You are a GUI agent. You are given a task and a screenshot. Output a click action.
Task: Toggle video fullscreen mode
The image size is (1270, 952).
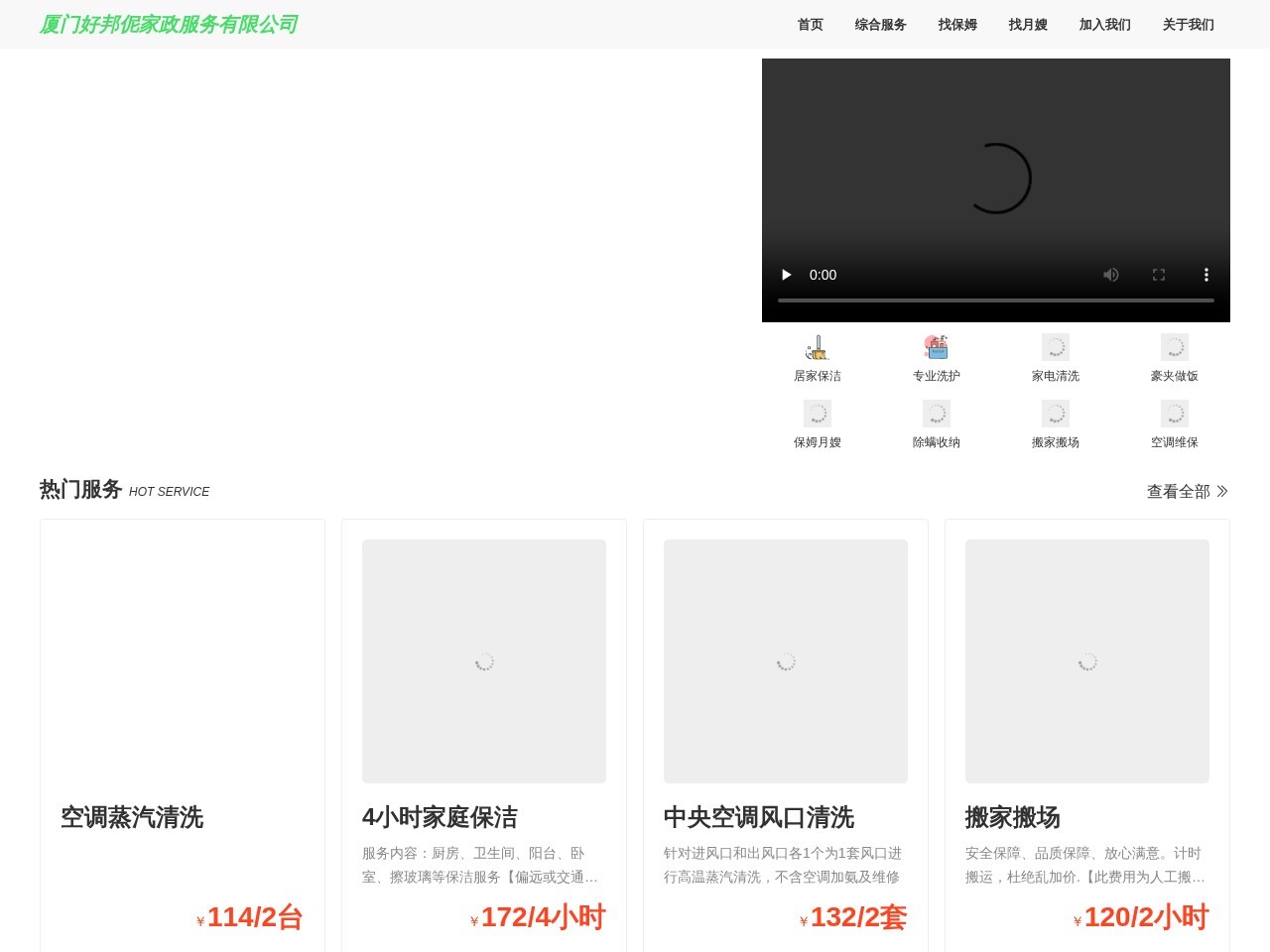coord(1158,275)
